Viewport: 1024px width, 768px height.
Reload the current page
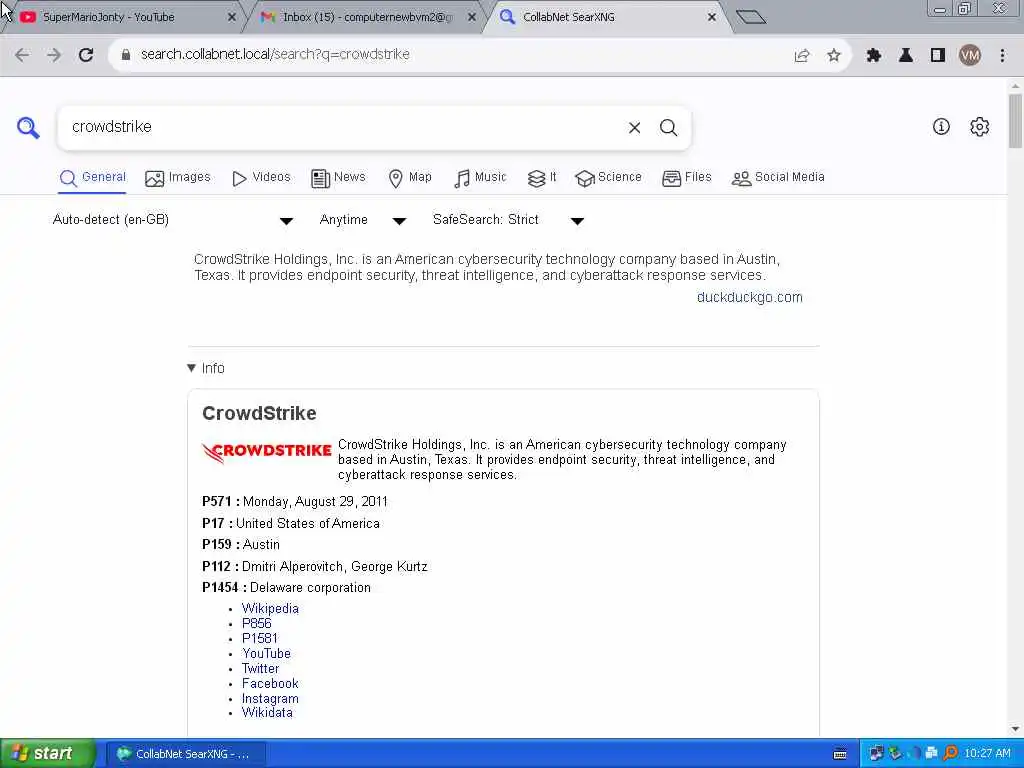(86, 55)
